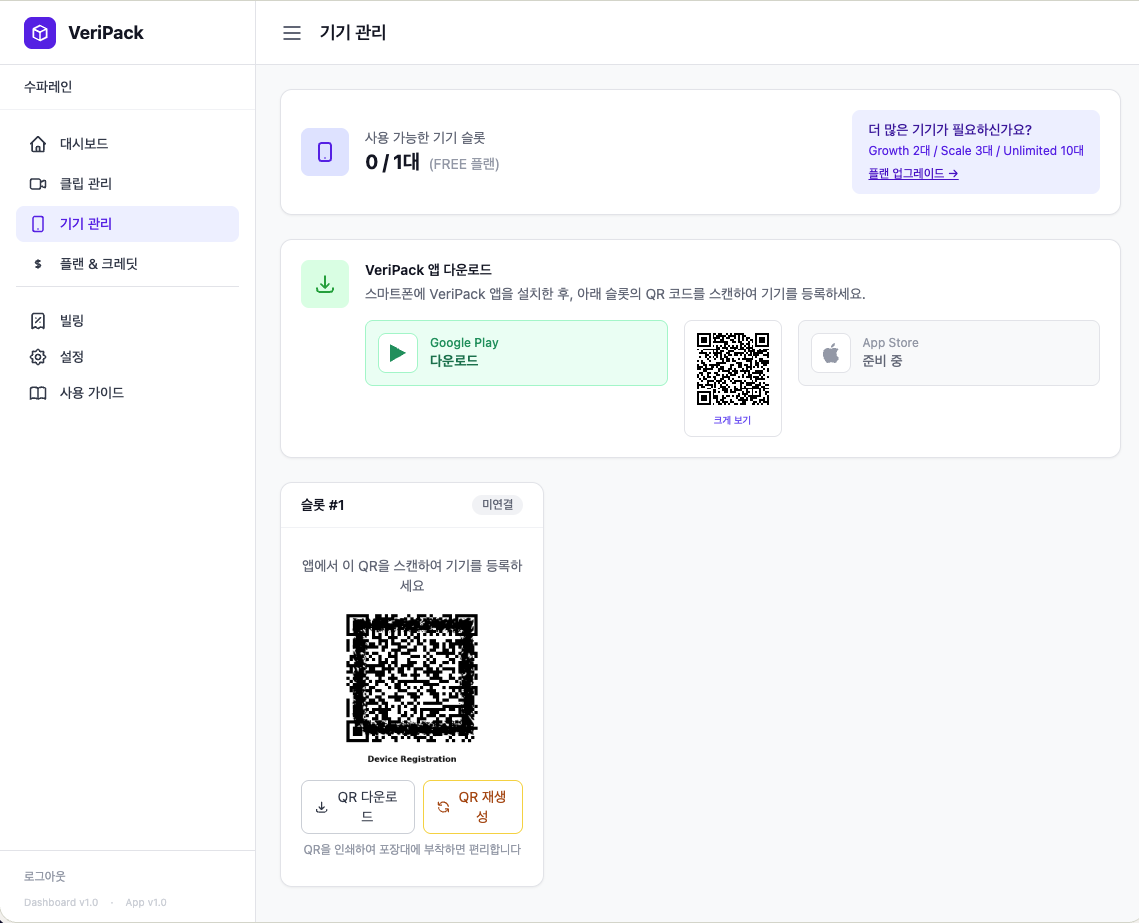Click the gear icon beside 설정

[38, 357]
